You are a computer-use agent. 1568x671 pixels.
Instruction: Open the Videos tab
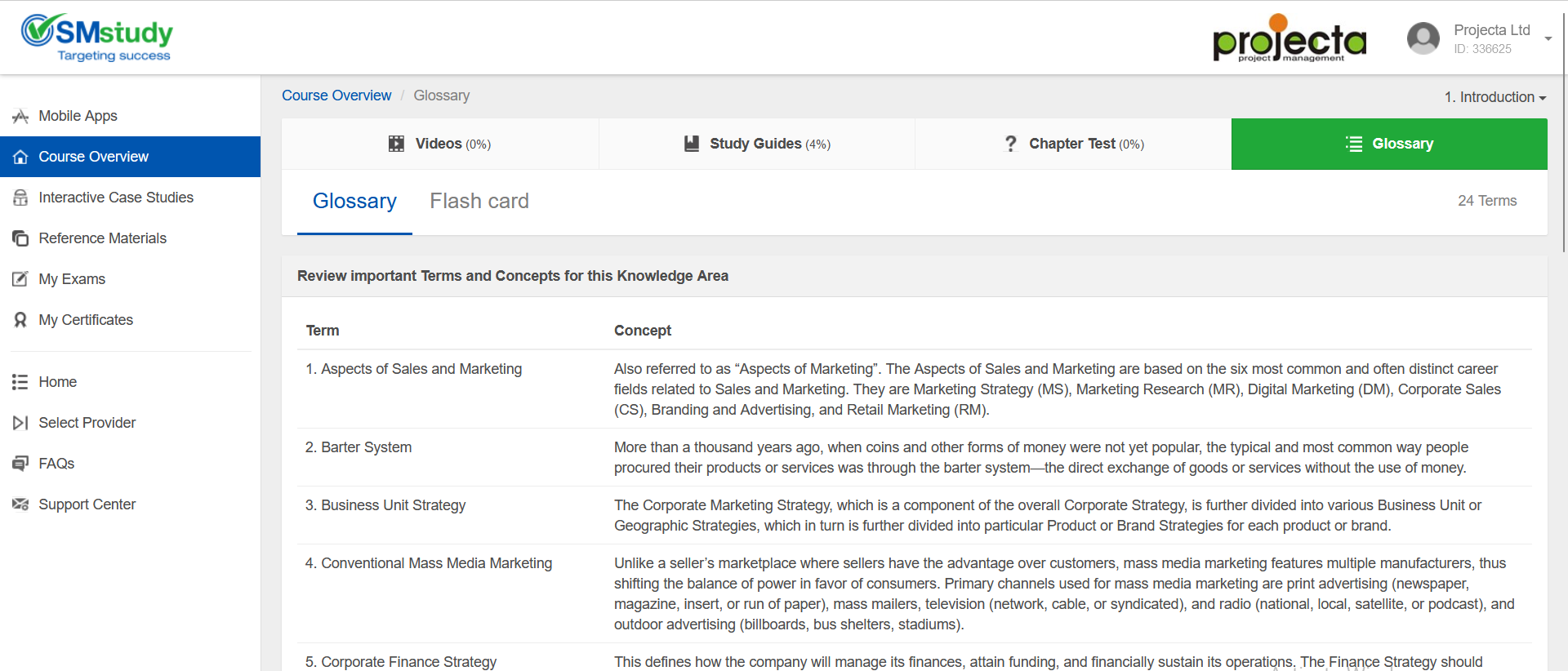pos(439,144)
